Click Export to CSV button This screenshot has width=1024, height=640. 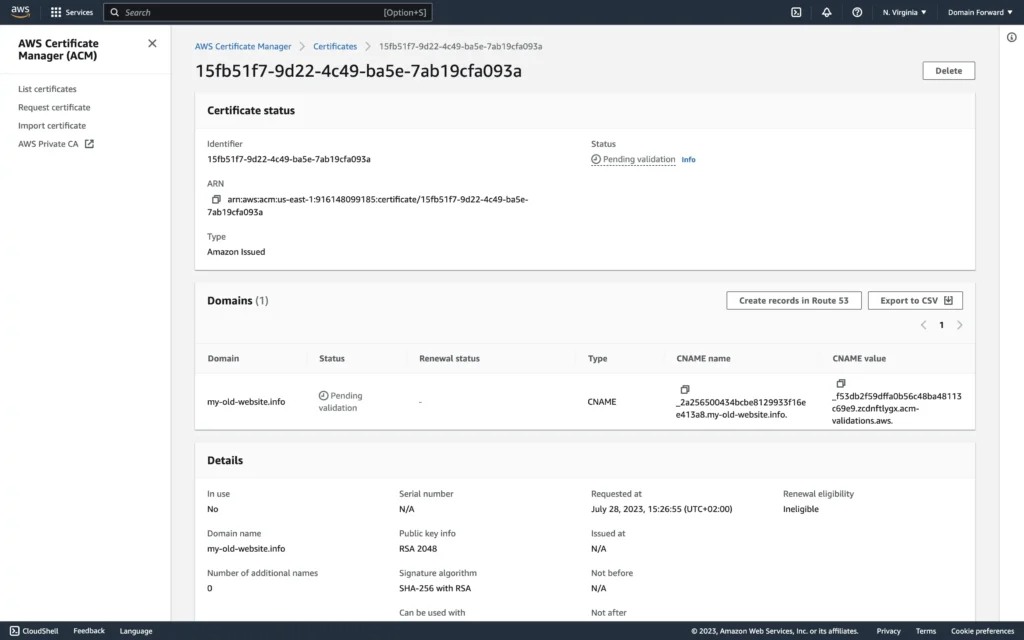[915, 300]
